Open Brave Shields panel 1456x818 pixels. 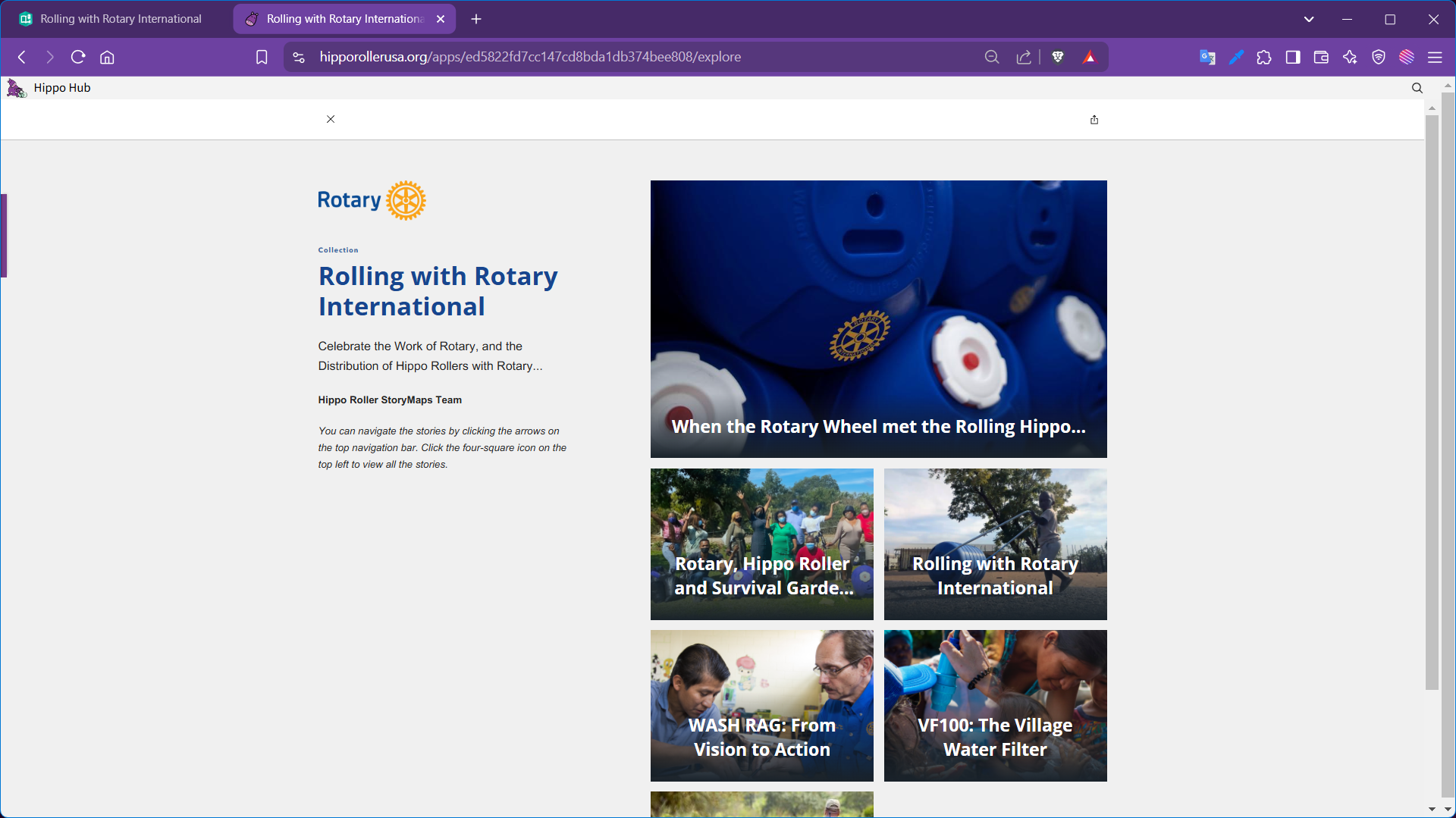click(x=1058, y=57)
